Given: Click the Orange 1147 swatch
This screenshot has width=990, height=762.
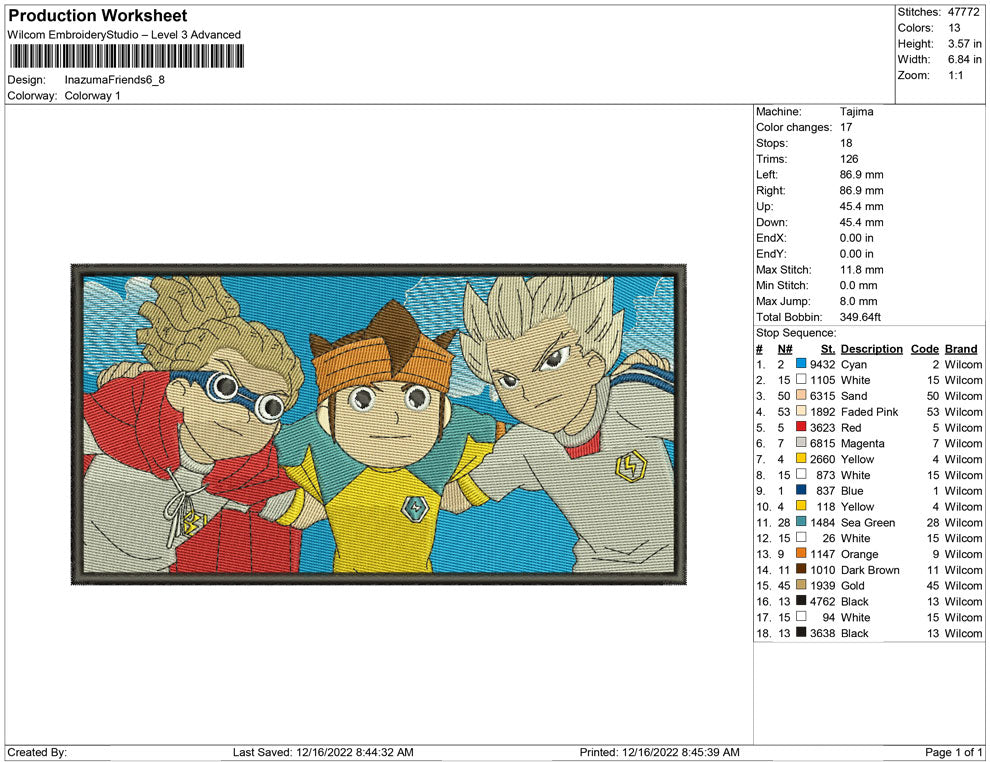Looking at the screenshot, I should tap(801, 554).
